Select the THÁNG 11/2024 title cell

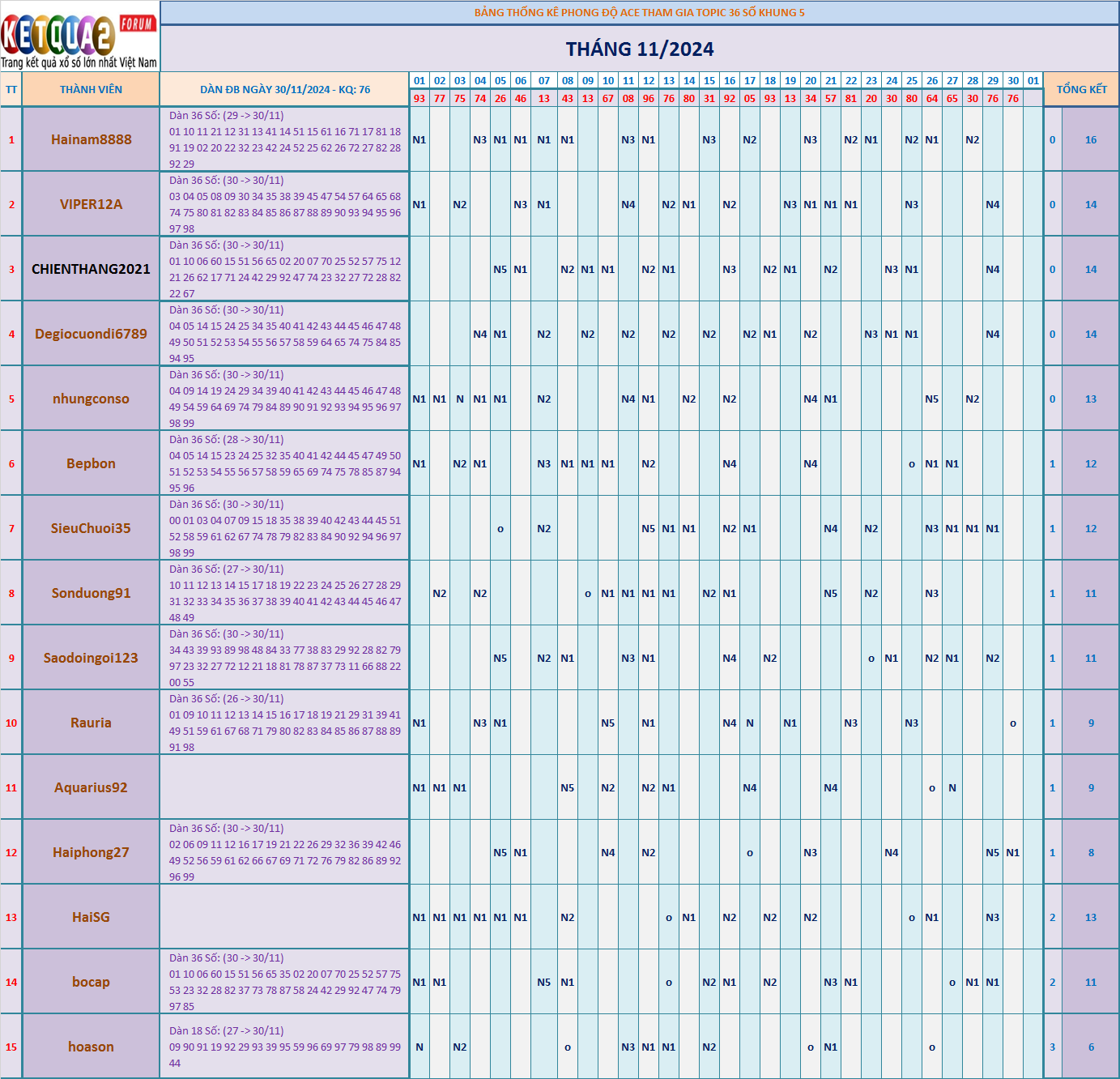point(639,49)
